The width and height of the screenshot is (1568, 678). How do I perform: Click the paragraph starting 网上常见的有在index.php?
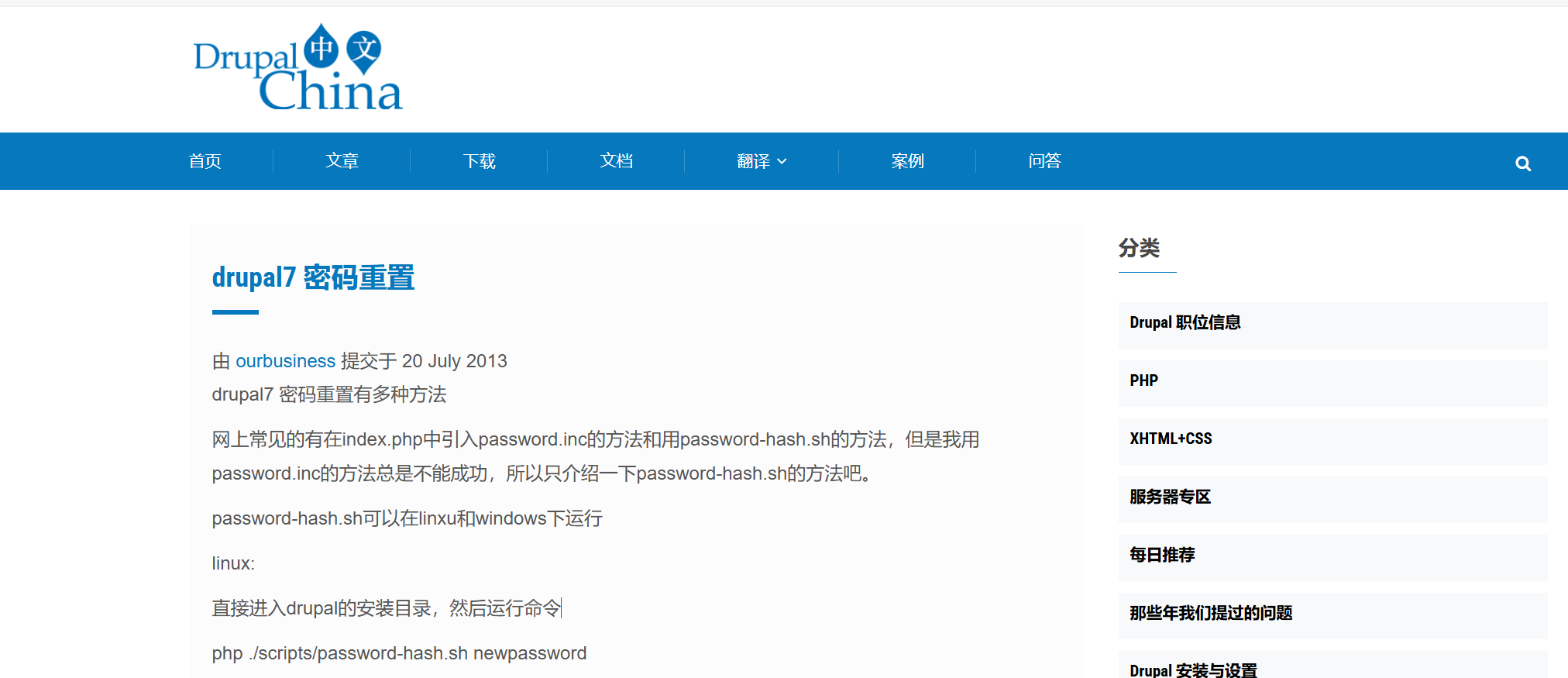coord(596,456)
